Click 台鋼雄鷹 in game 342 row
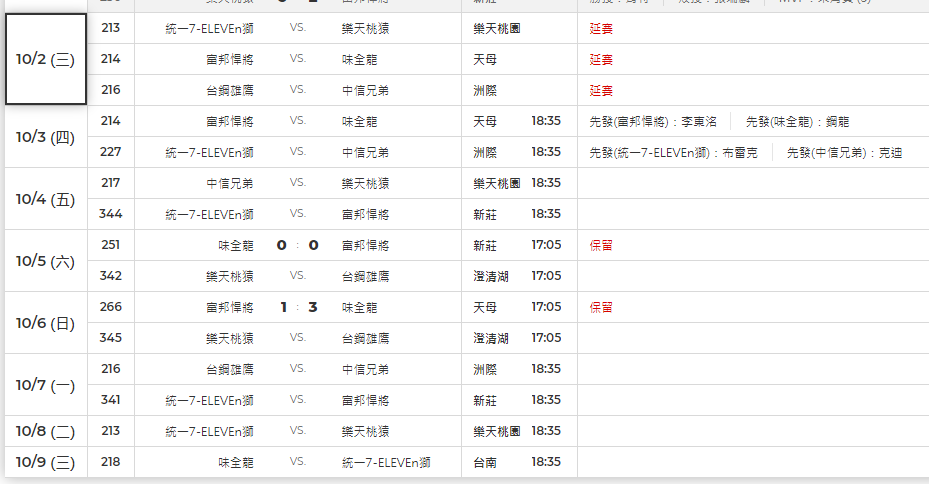The image size is (929, 484). point(366,276)
